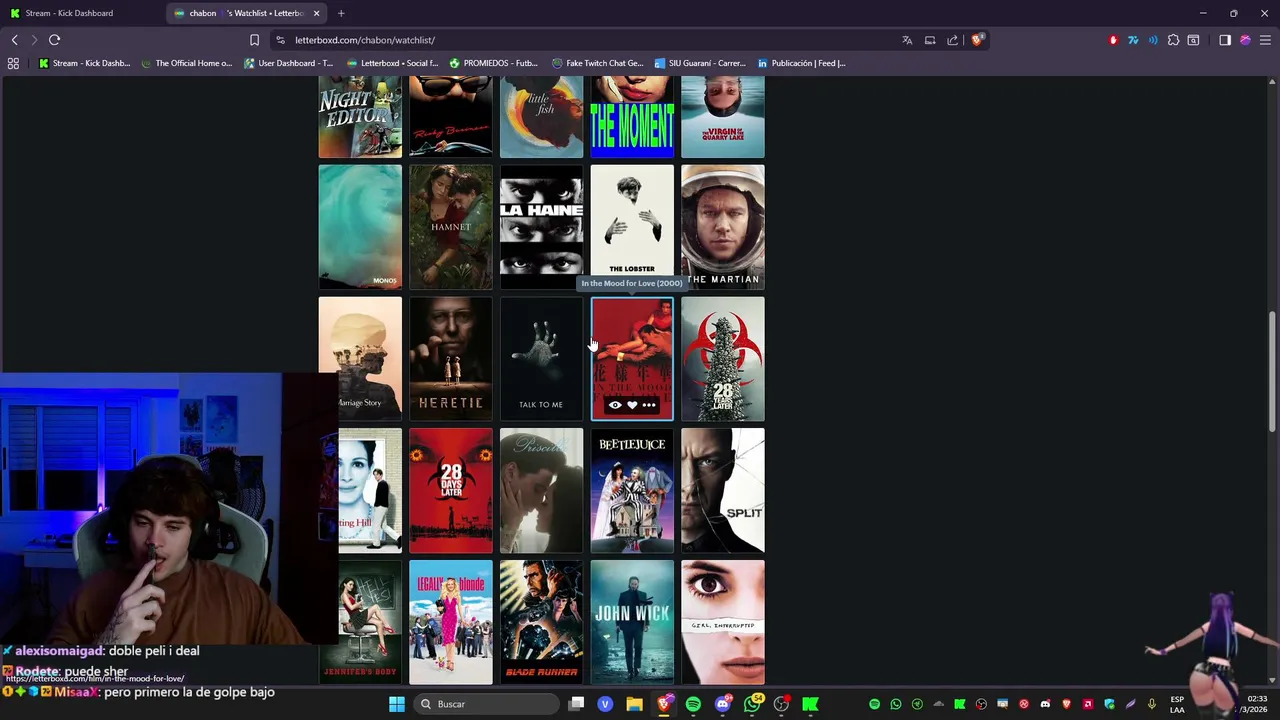Viewport: 1280px width, 720px height.
Task: Open the Hamnet poster
Action: coord(451,227)
